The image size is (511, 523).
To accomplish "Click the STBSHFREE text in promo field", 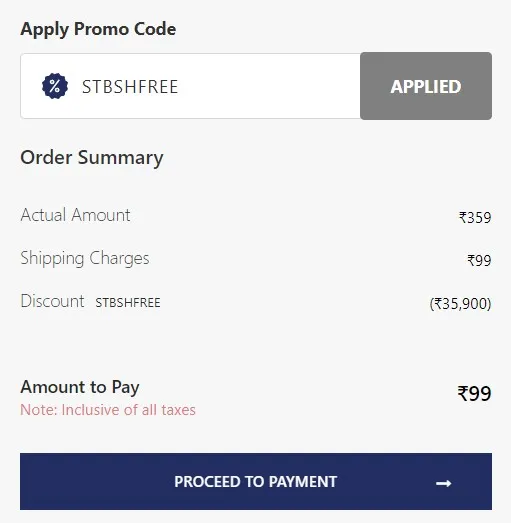I will pyautogui.click(x=130, y=87).
